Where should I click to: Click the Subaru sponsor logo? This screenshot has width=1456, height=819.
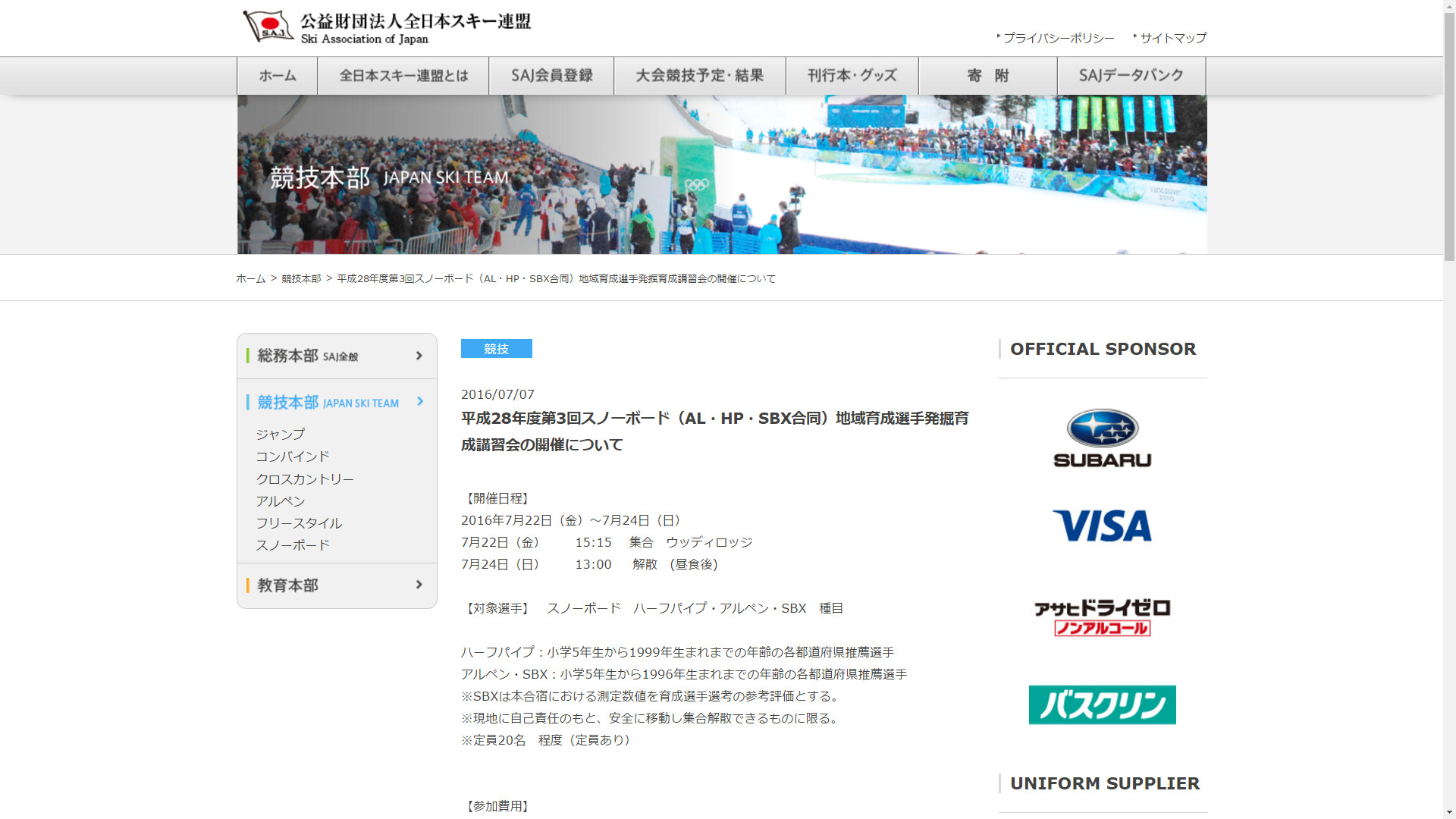pyautogui.click(x=1102, y=439)
